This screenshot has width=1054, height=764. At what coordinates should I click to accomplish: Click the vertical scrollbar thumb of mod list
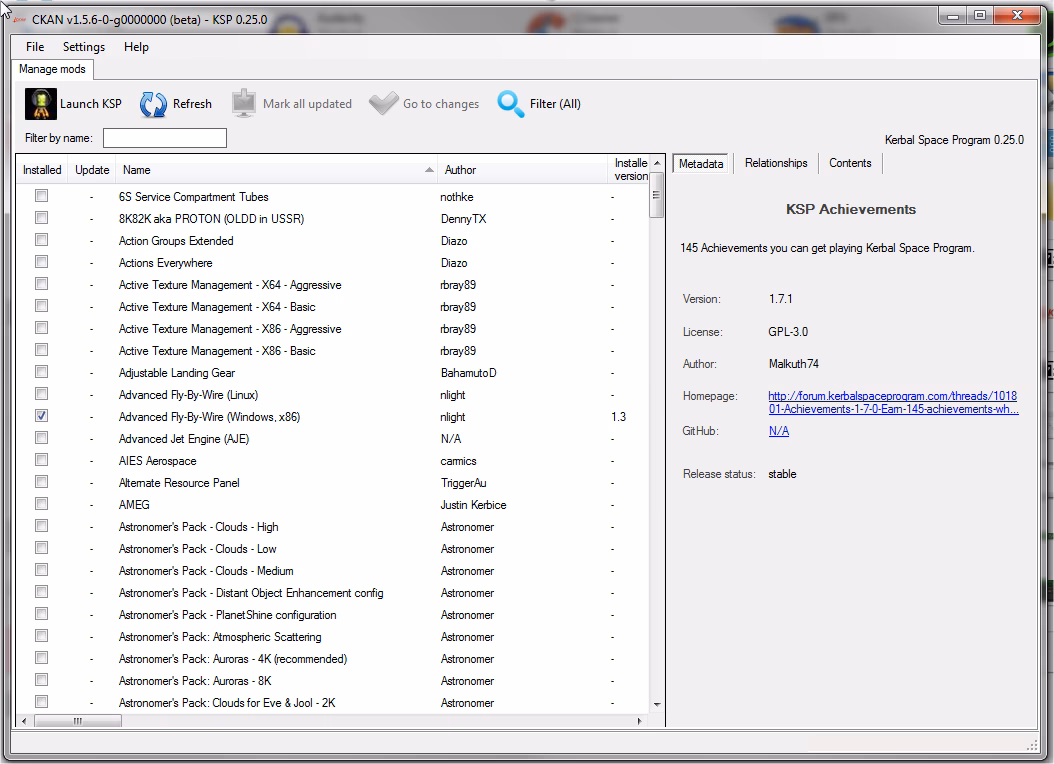657,195
